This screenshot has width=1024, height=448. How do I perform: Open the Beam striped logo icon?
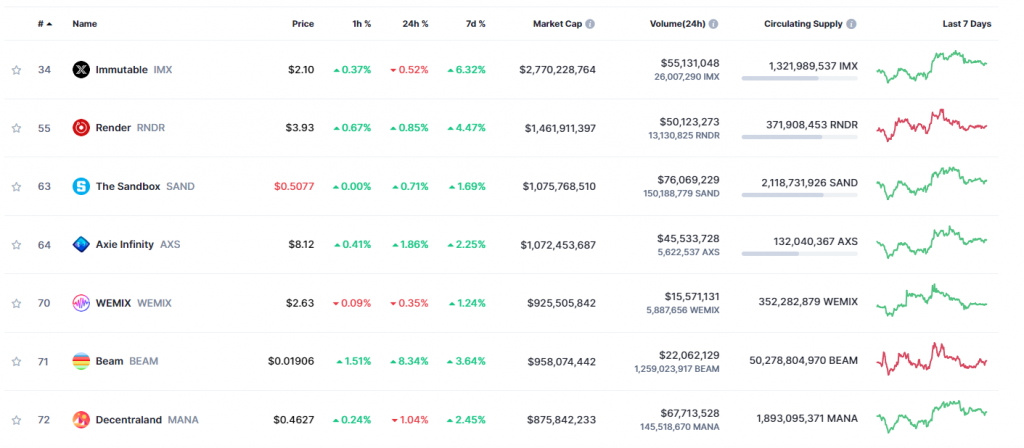pos(81,361)
